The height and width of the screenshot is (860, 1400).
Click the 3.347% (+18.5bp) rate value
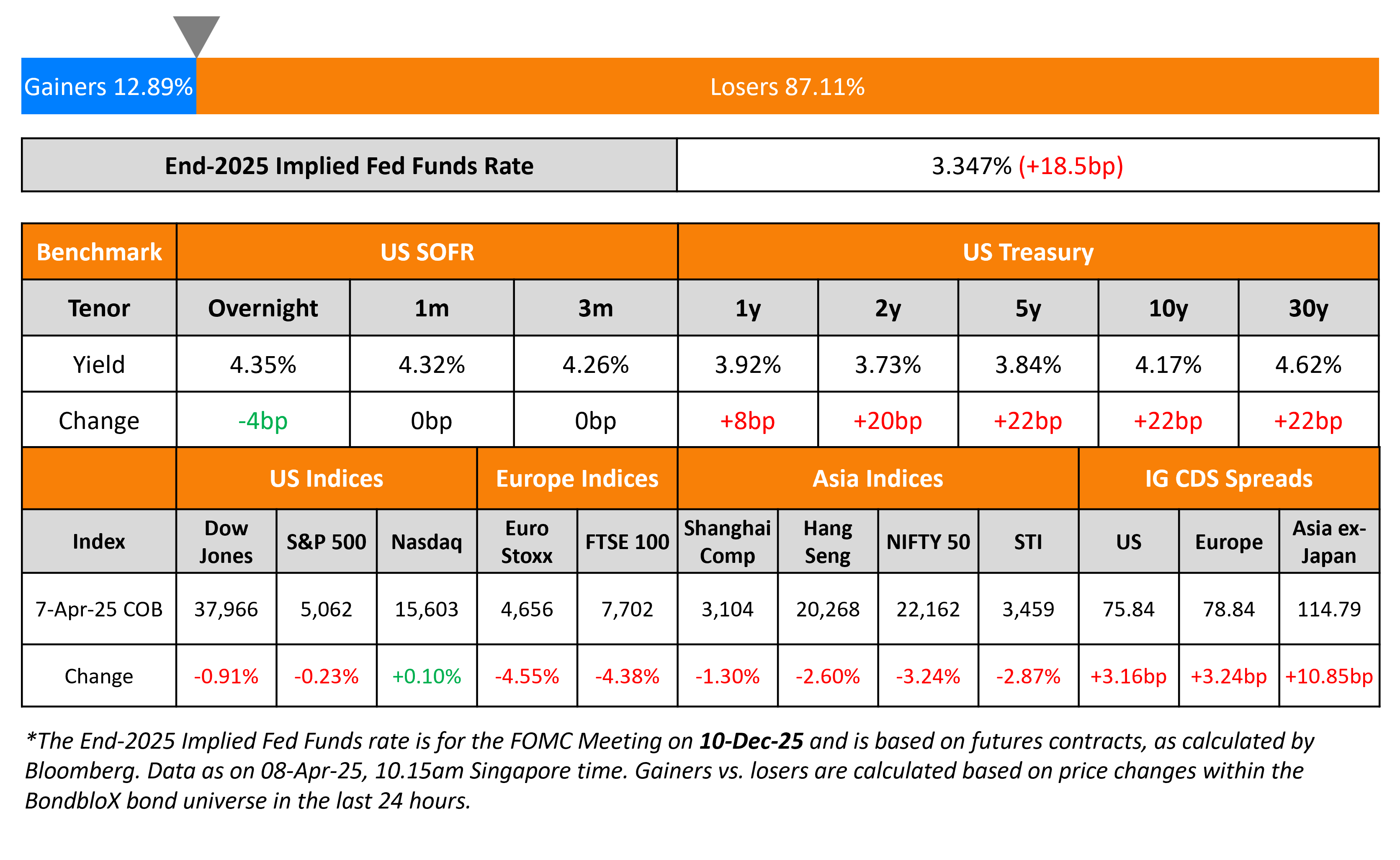(1027, 166)
